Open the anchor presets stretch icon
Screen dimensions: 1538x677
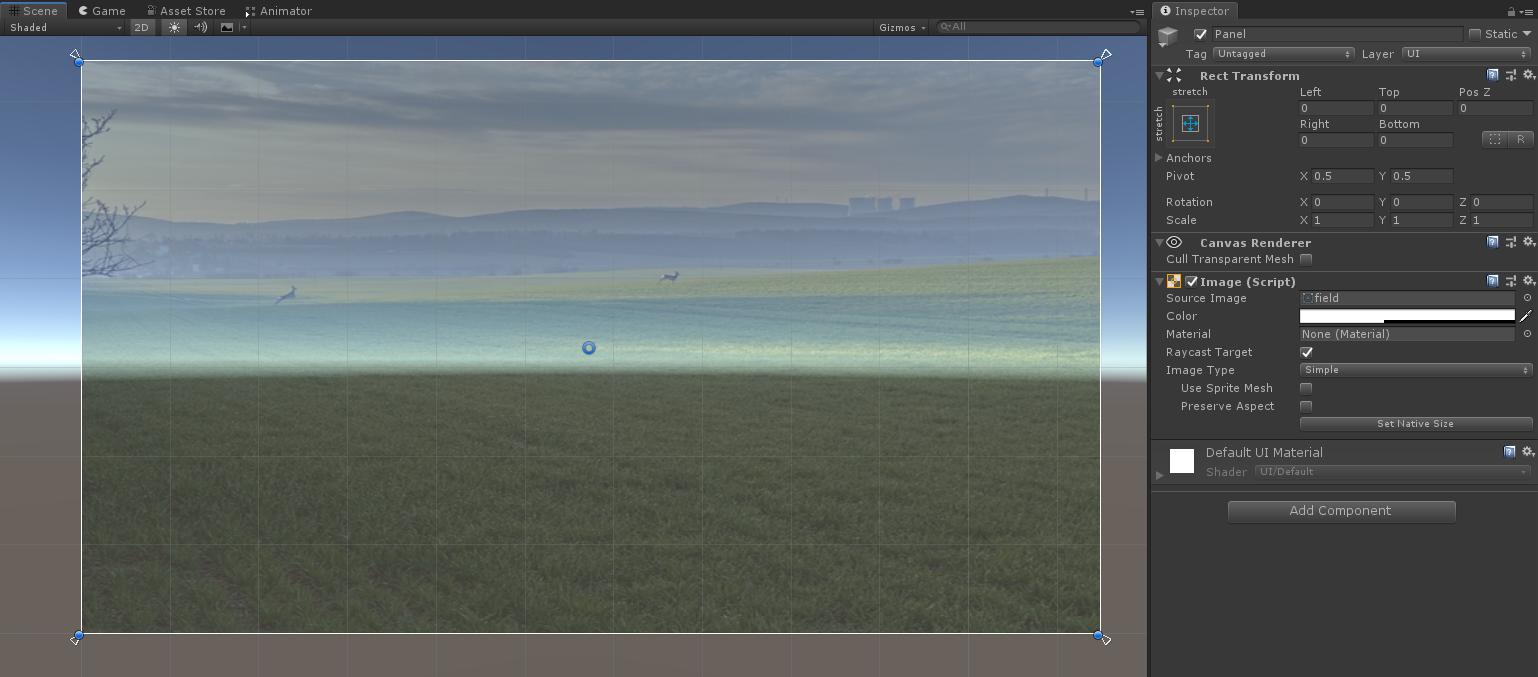[x=1190, y=123]
